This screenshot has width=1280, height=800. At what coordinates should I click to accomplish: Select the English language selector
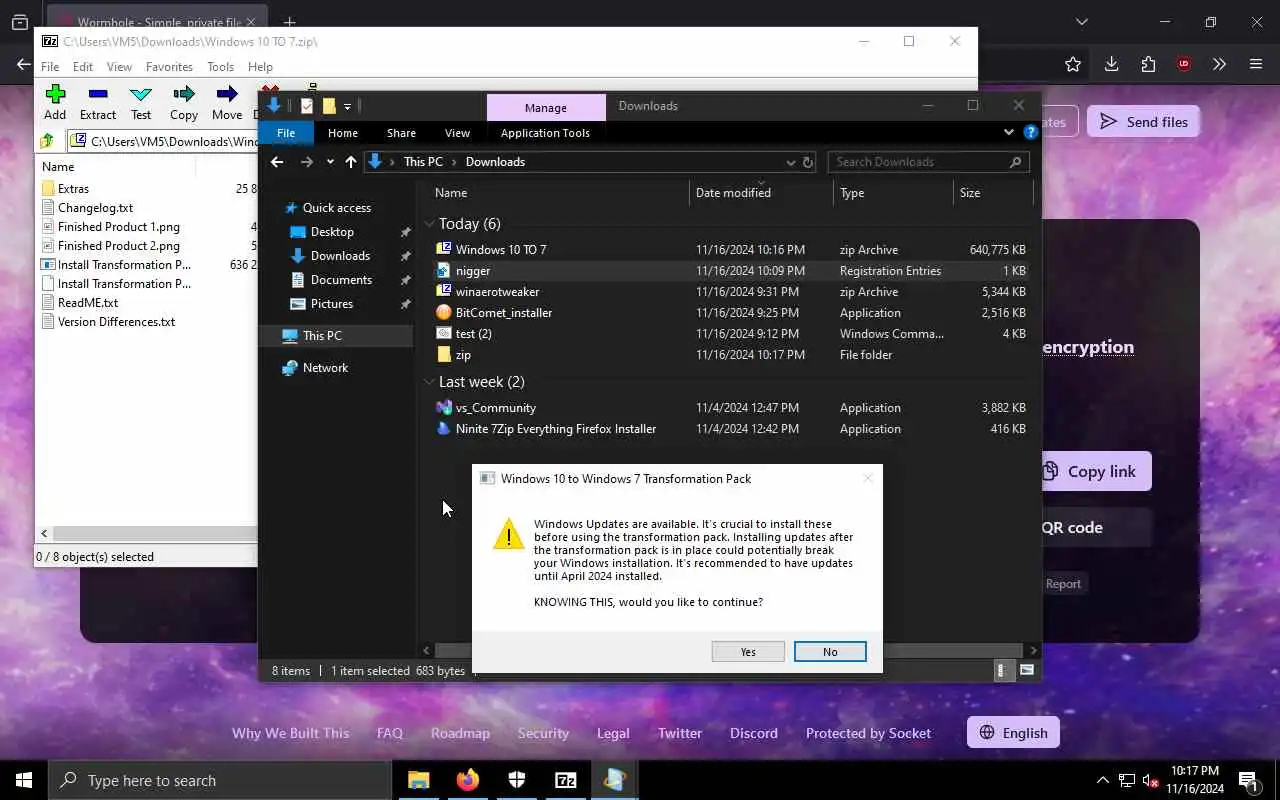click(x=1013, y=733)
